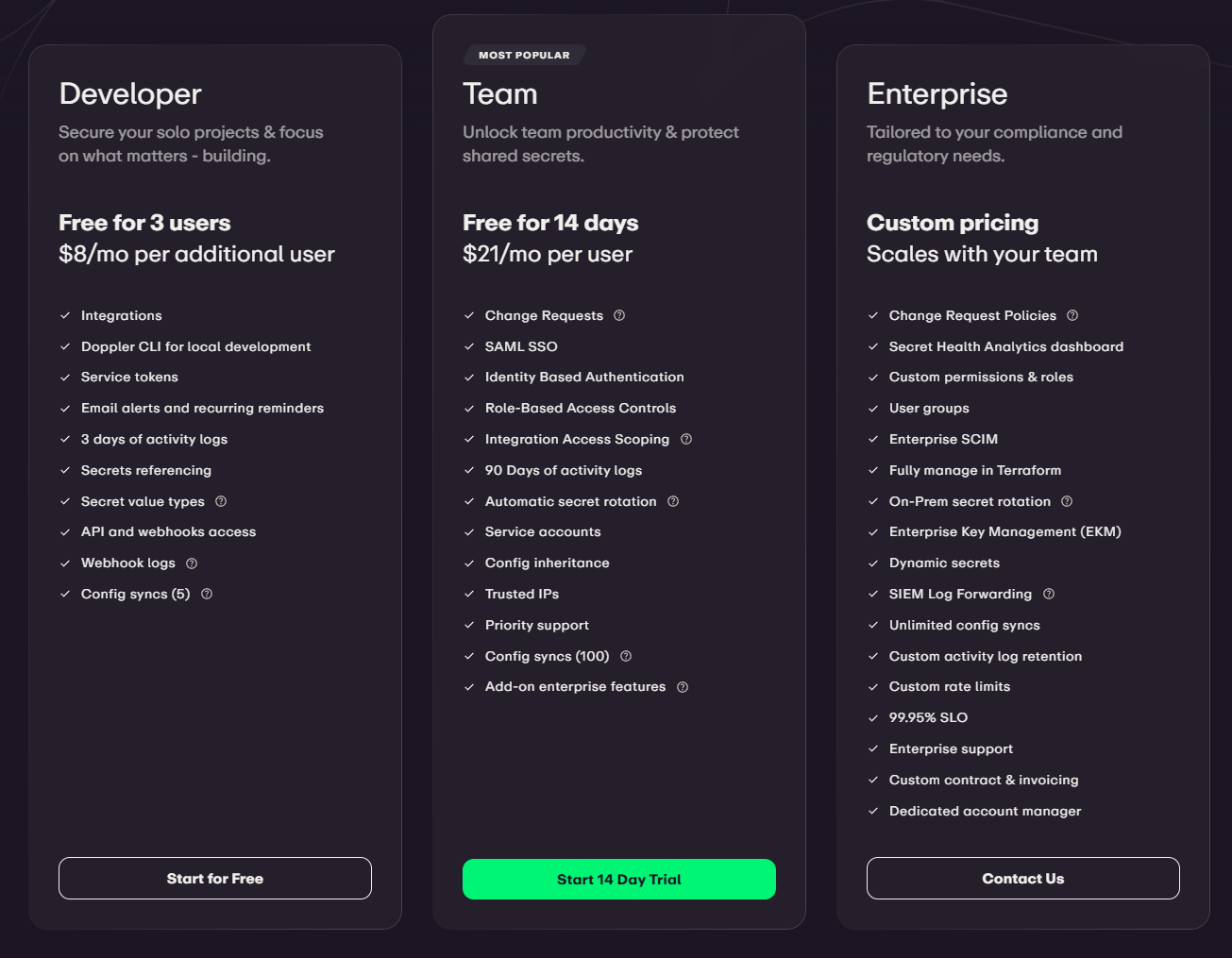Show tooltip for On-Prem secret rotation
Screen dimensions: 1232x958
(x=1067, y=501)
